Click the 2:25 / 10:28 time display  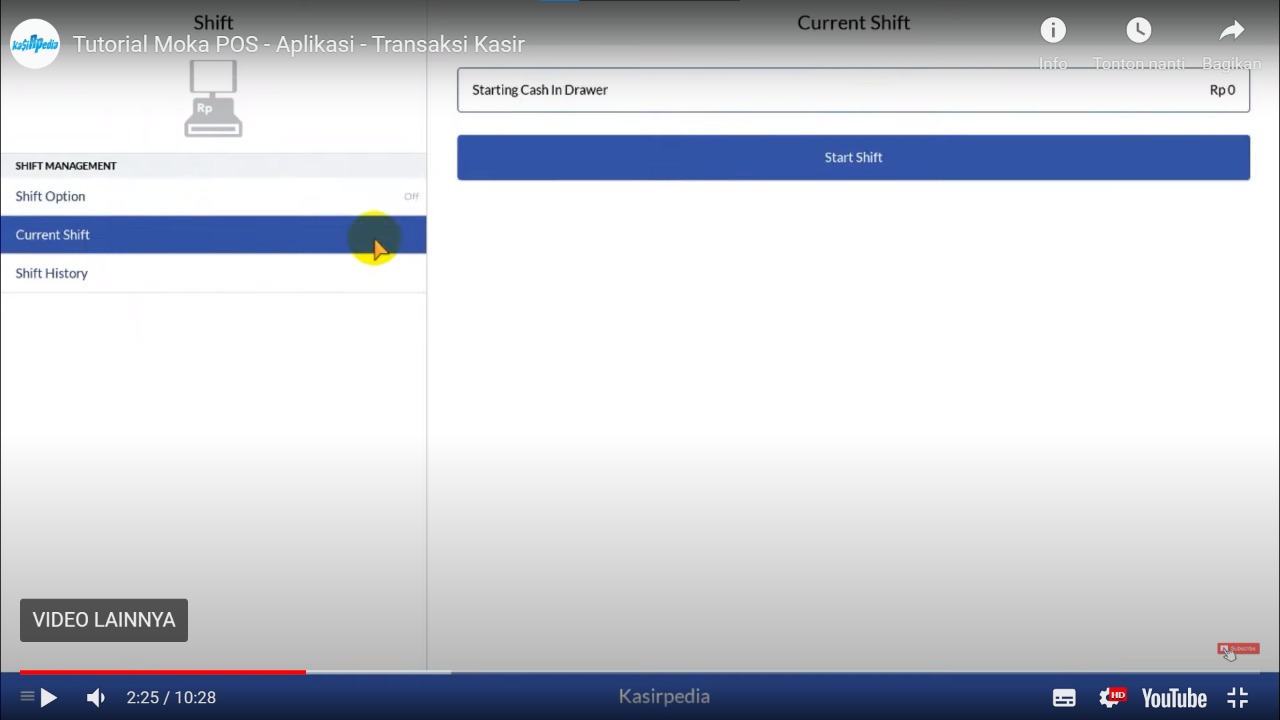click(171, 698)
